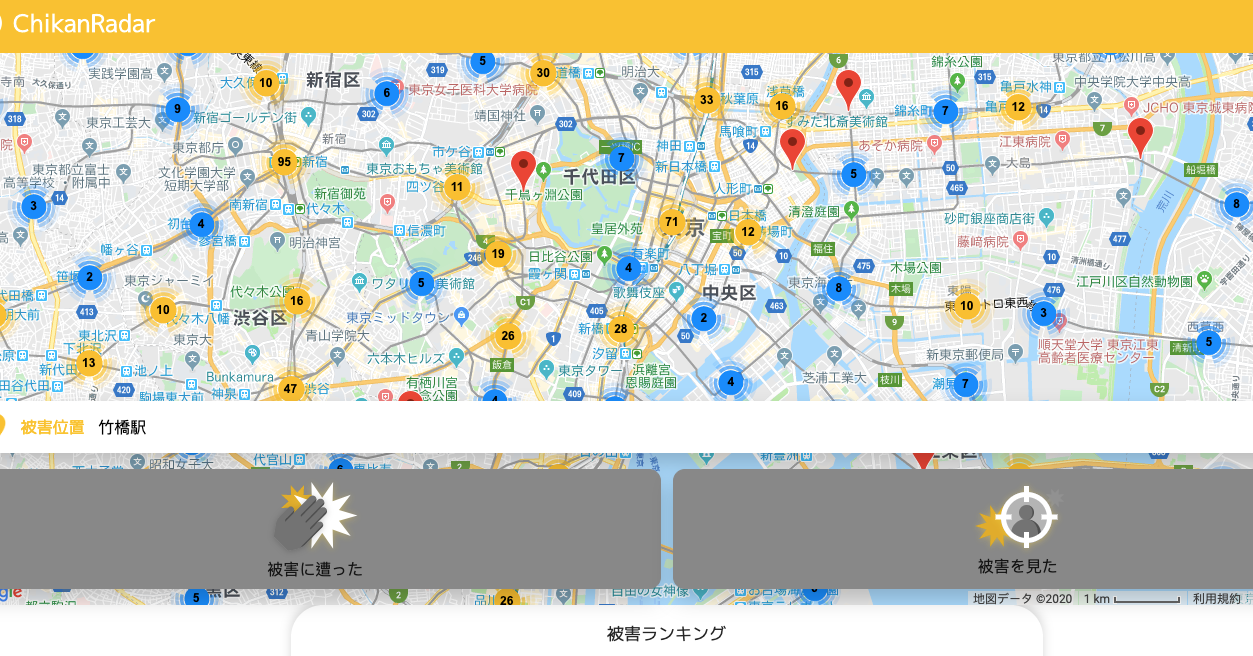
Task: Click the red pin near 船堀橋
Action: (1140, 137)
